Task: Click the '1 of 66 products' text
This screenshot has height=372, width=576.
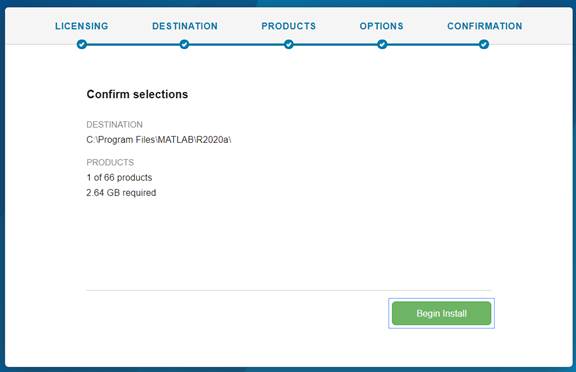Action: click(119, 177)
